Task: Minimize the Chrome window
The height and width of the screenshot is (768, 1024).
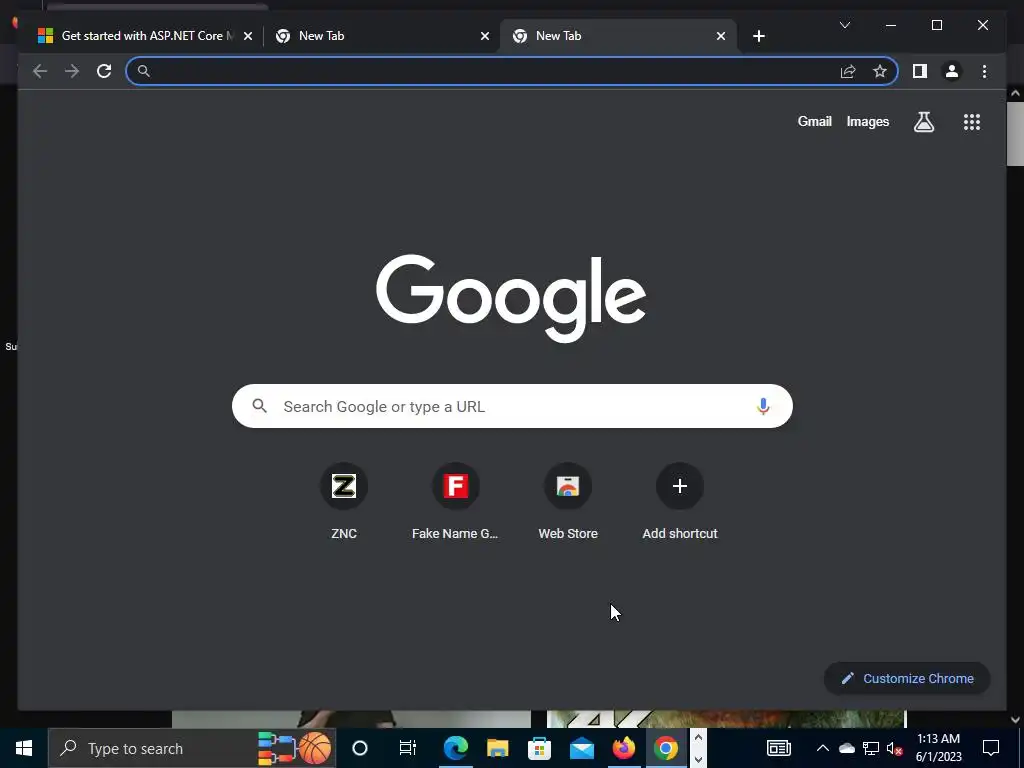Action: tap(891, 25)
